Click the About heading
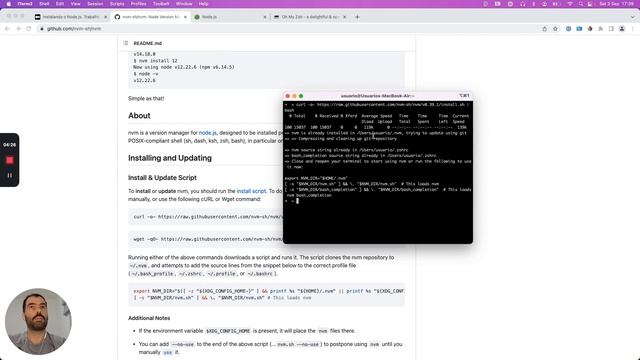 139,116
